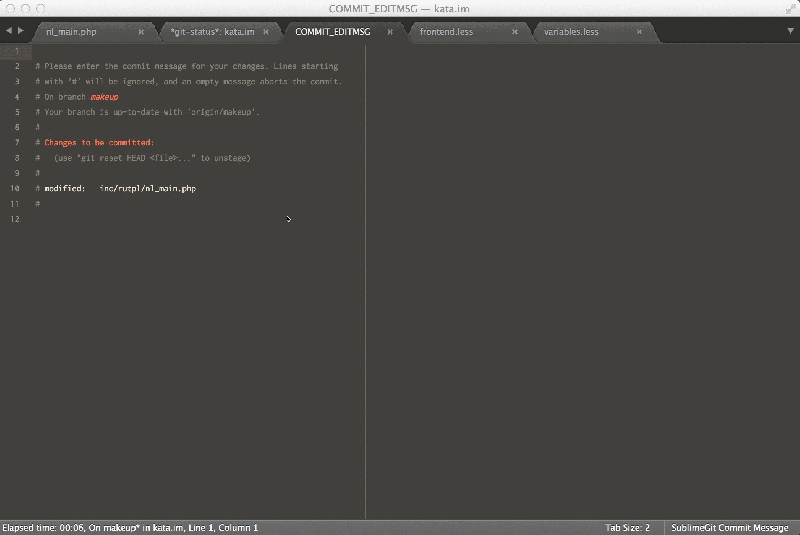
Task: Toggle full screen with title bar icon
Action: pyautogui.click(x=791, y=9)
